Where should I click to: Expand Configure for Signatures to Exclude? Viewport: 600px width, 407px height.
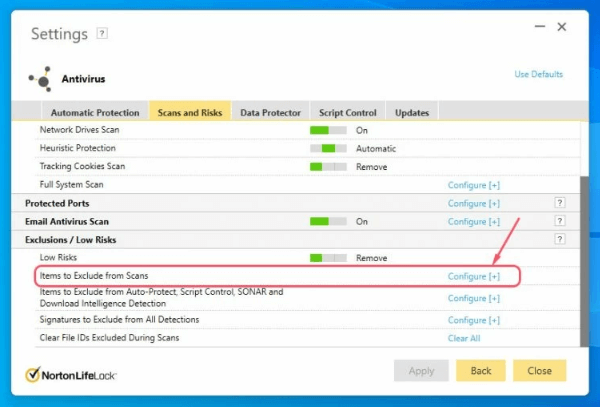(473, 320)
